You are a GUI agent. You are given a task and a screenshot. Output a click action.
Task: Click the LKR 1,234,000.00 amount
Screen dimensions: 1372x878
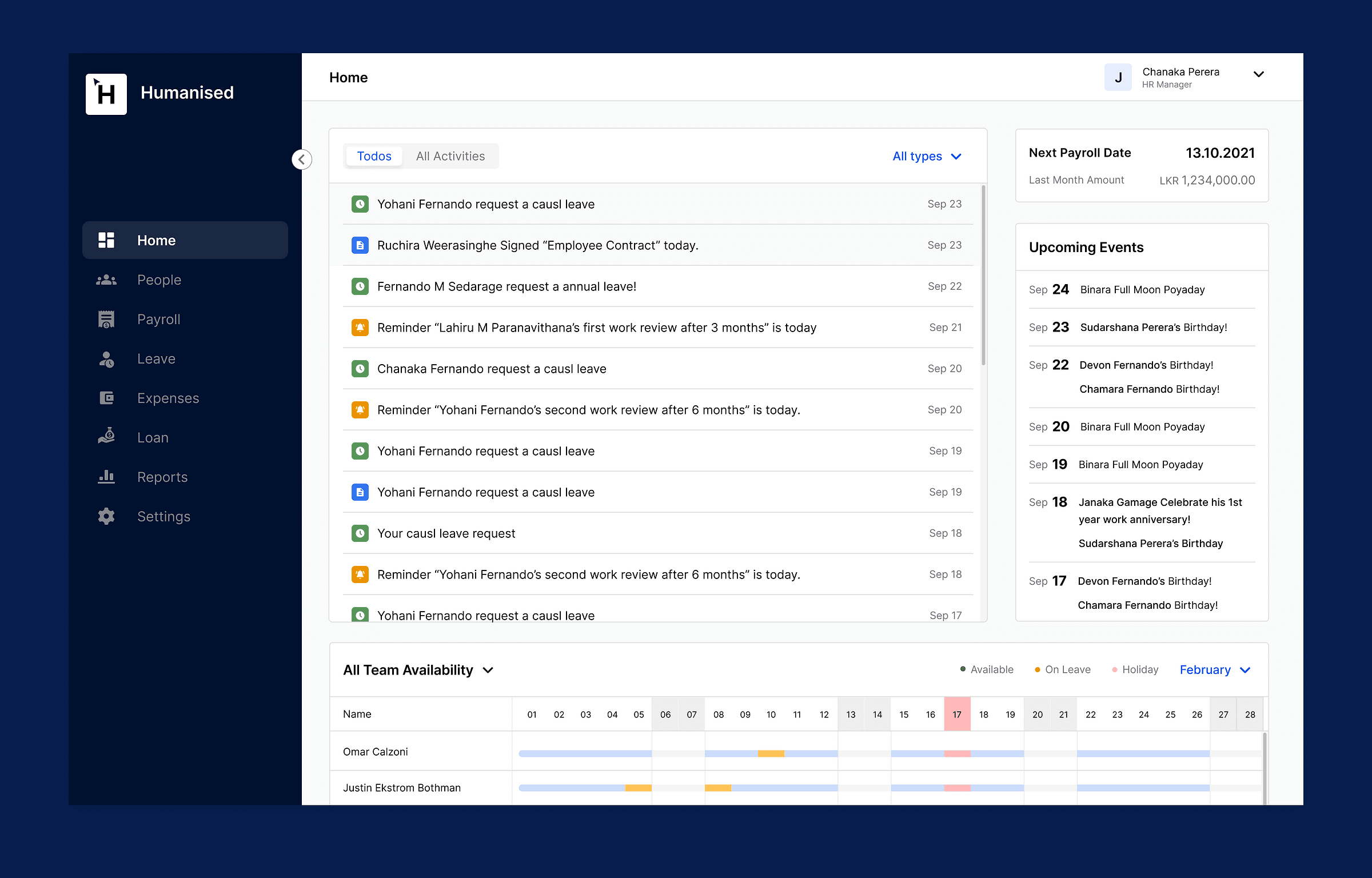(x=1207, y=180)
